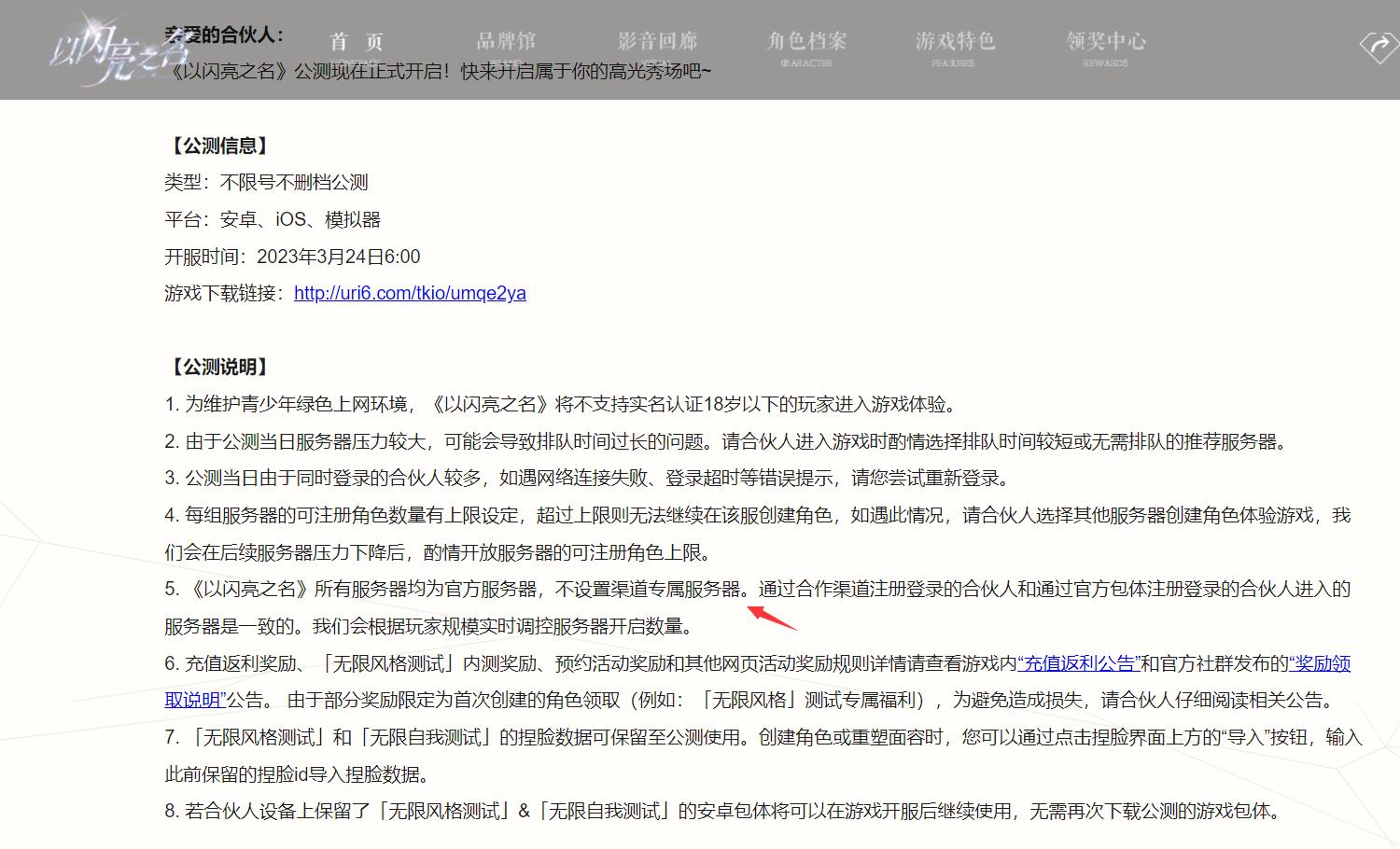Click the announcement line 公测现在正式开启
Viewport: 1400px width, 849px height.
tap(438, 71)
